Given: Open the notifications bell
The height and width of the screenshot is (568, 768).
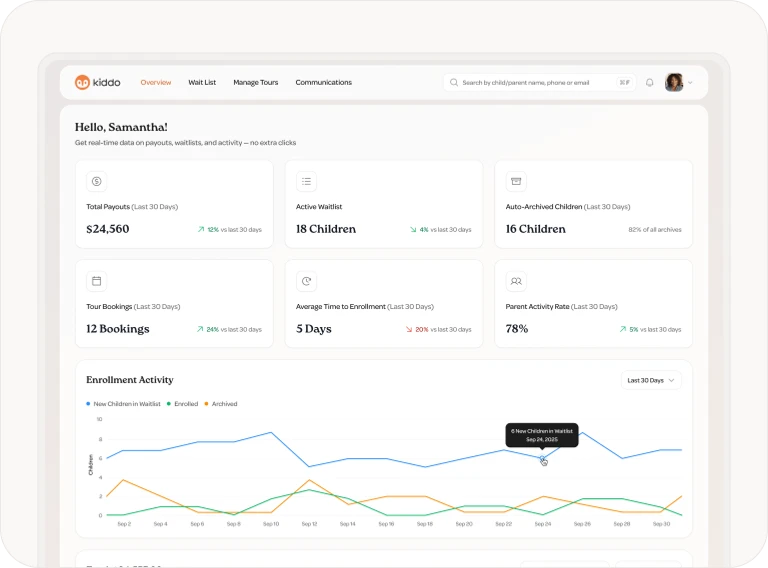Looking at the screenshot, I should pos(649,82).
